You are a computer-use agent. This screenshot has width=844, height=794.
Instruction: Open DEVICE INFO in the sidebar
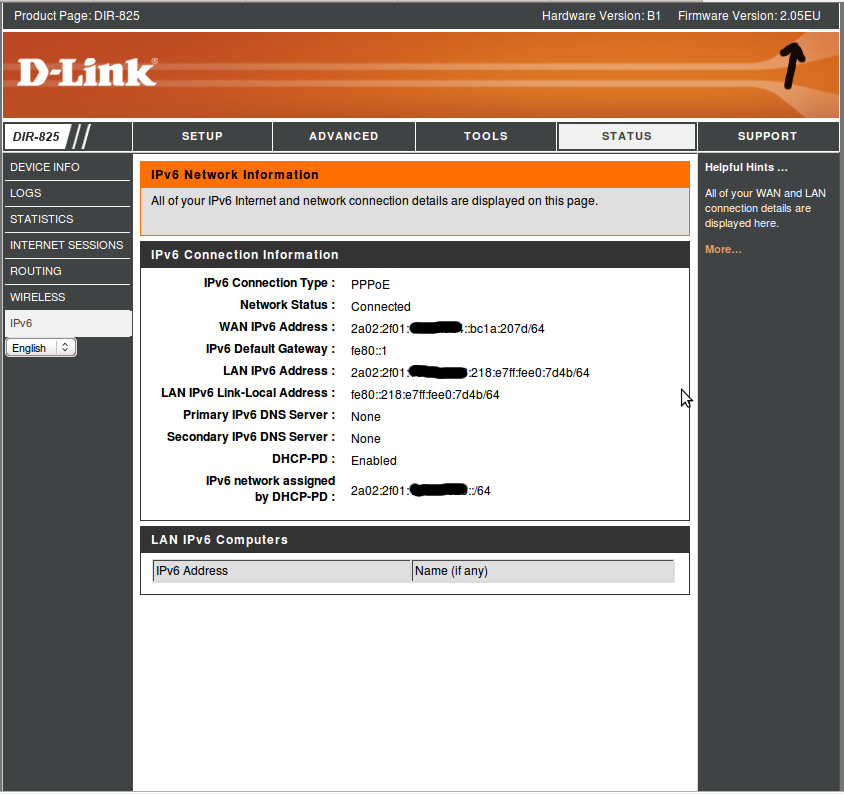click(45, 167)
